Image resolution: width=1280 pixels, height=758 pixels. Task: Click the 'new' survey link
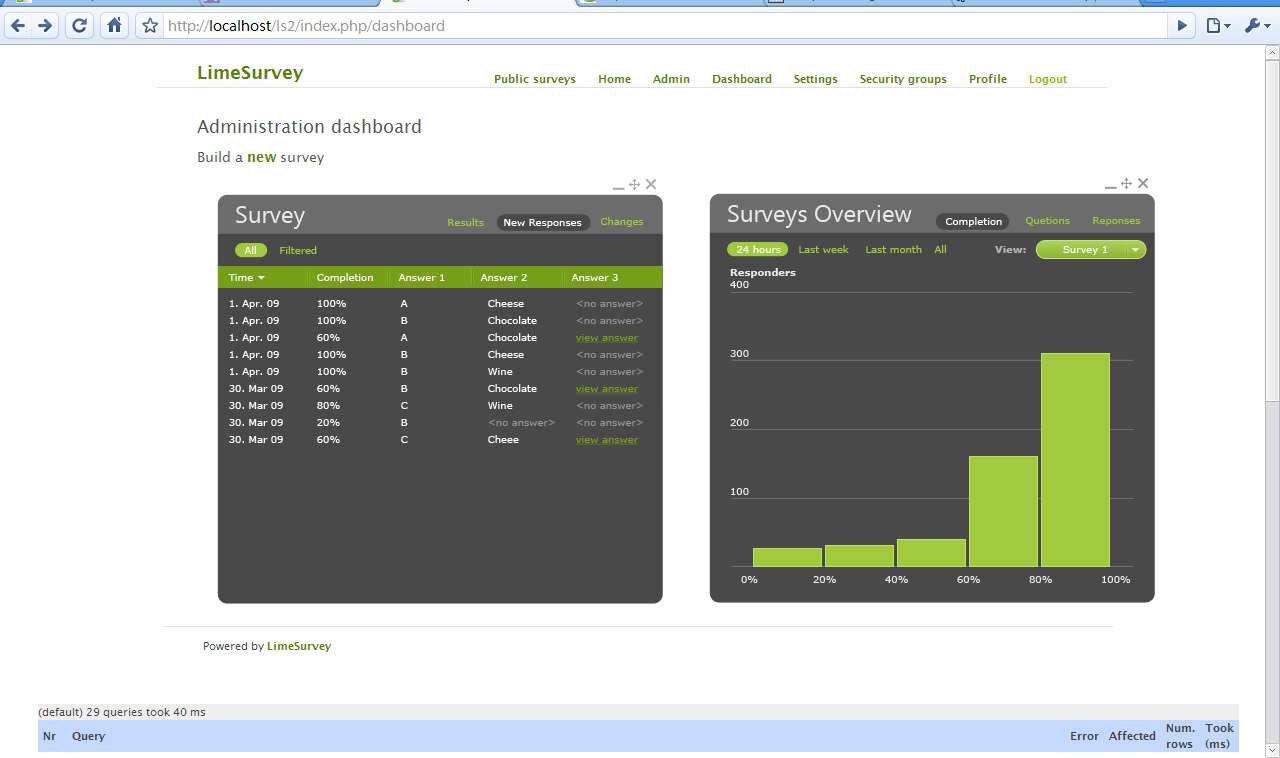(261, 157)
